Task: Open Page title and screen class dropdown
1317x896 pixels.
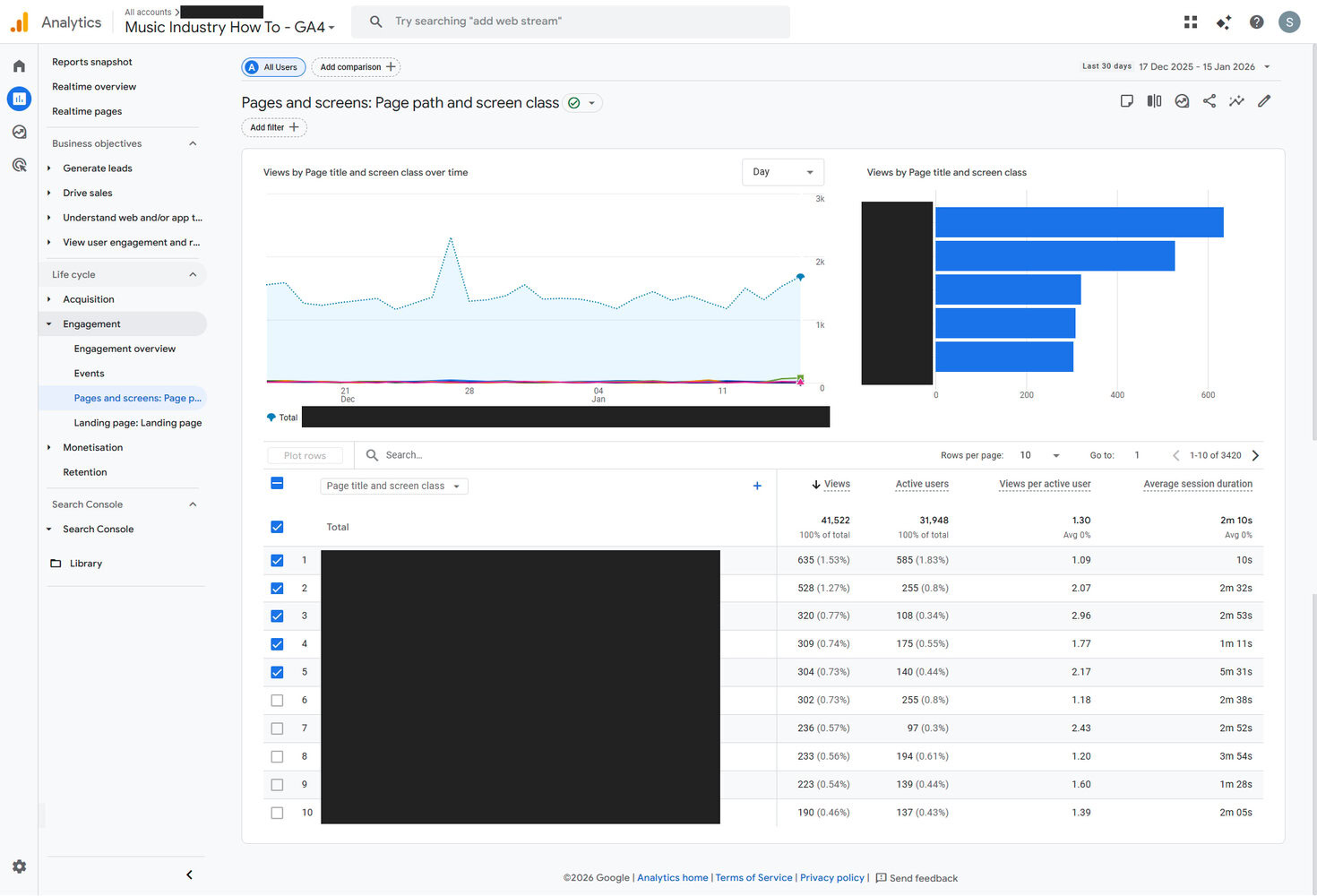Action: coord(393,487)
